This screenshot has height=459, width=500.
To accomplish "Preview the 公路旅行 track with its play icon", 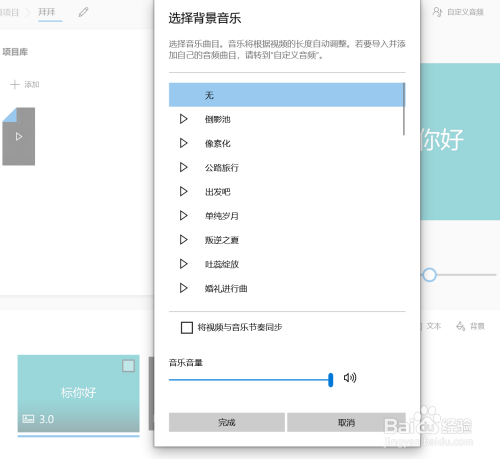I will point(183,167).
